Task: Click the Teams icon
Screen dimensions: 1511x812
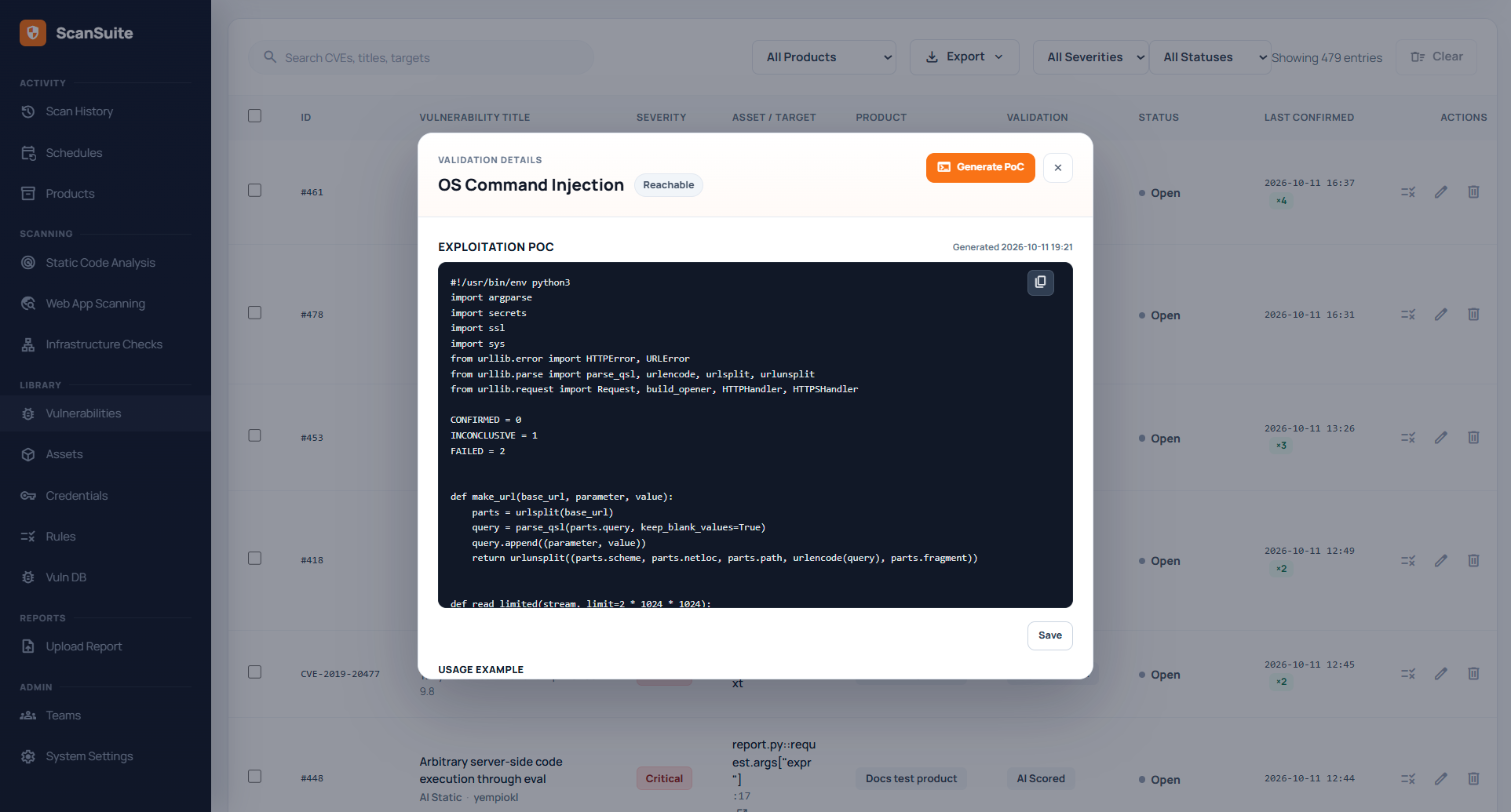Action: point(28,716)
